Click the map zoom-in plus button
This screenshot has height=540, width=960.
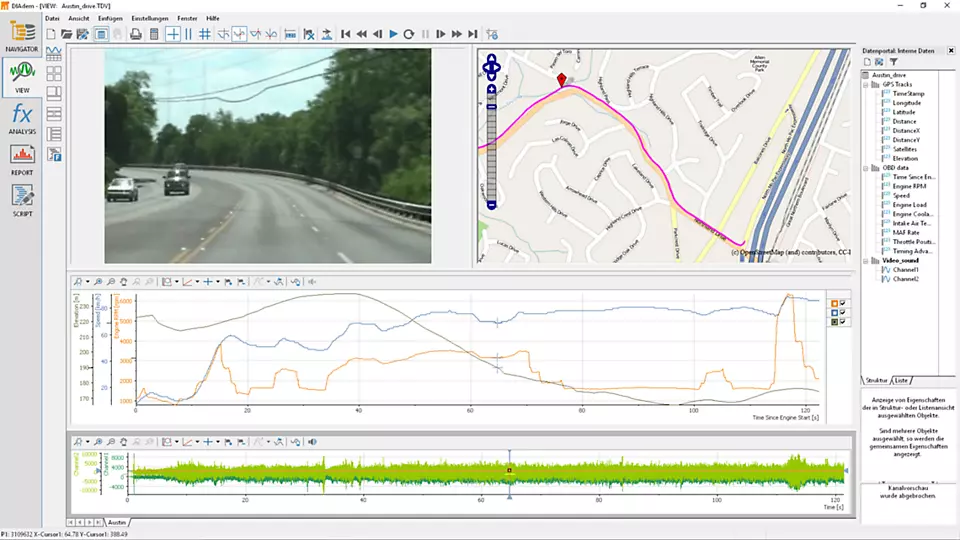(x=491, y=90)
